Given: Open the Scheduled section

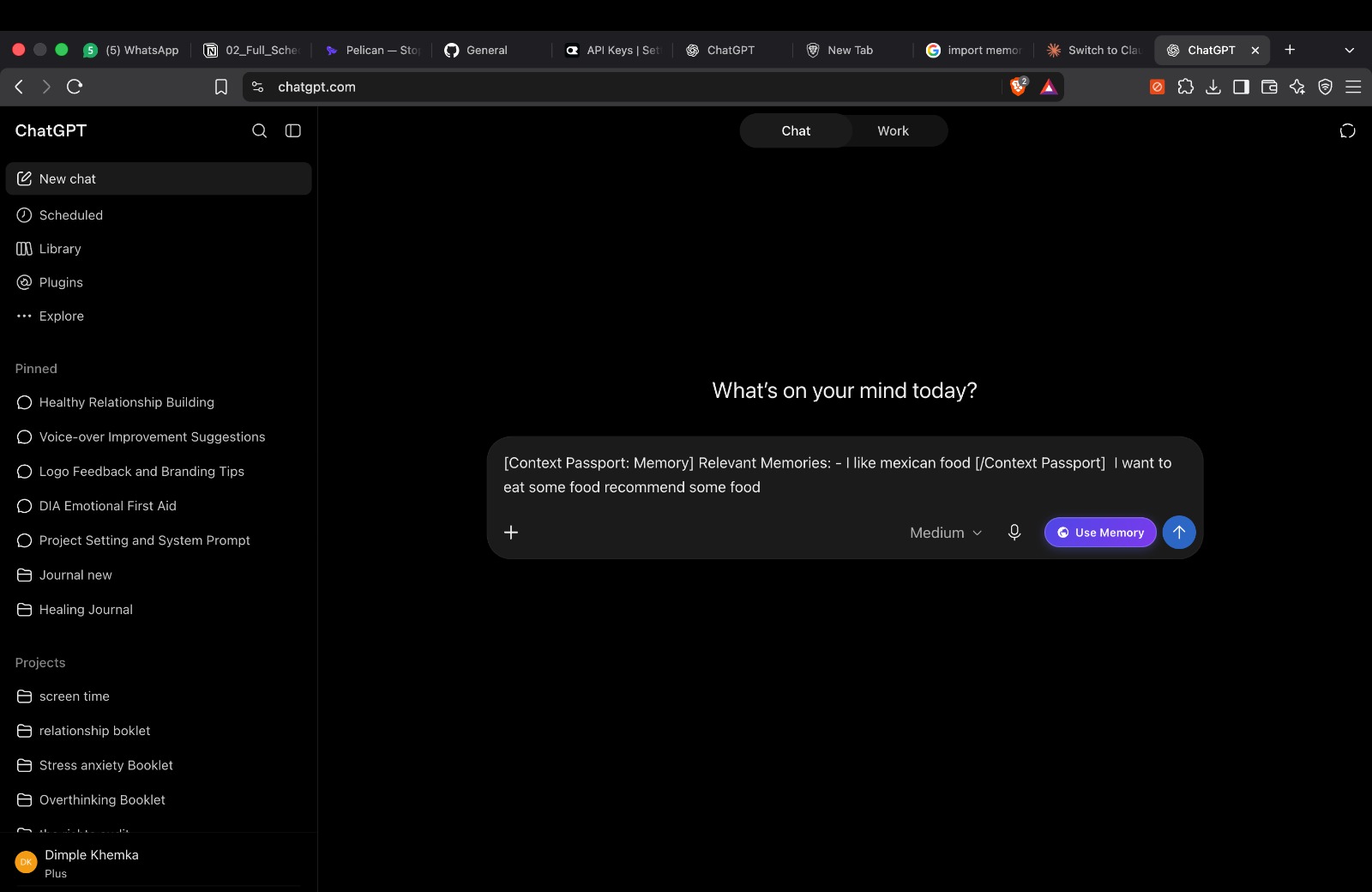Looking at the screenshot, I should click(159, 215).
